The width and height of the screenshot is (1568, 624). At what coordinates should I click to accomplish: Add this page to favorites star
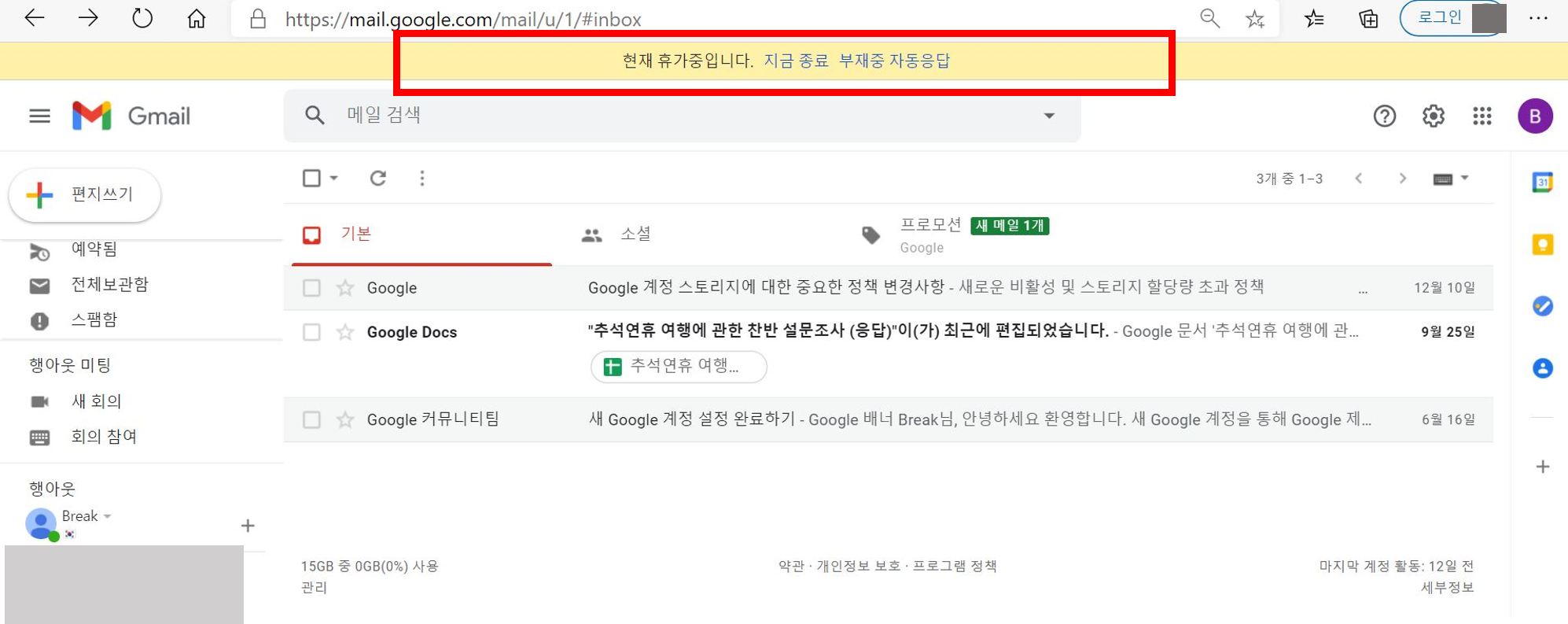pos(1255,19)
